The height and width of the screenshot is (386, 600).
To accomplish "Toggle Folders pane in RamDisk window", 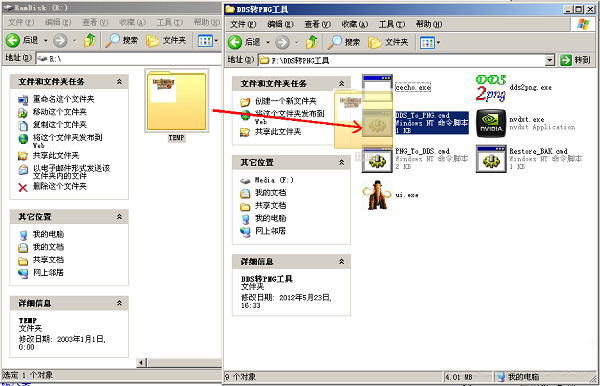I will coord(166,40).
